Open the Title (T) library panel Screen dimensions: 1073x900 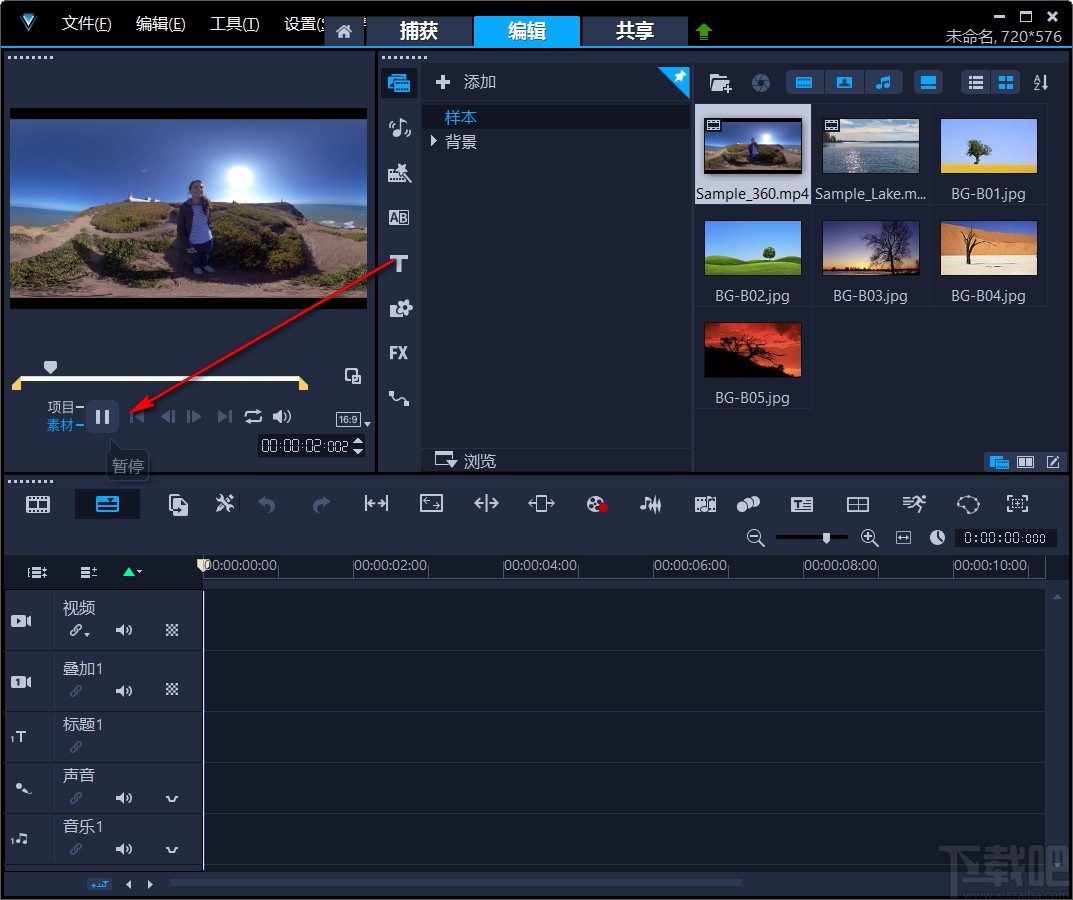[x=399, y=263]
